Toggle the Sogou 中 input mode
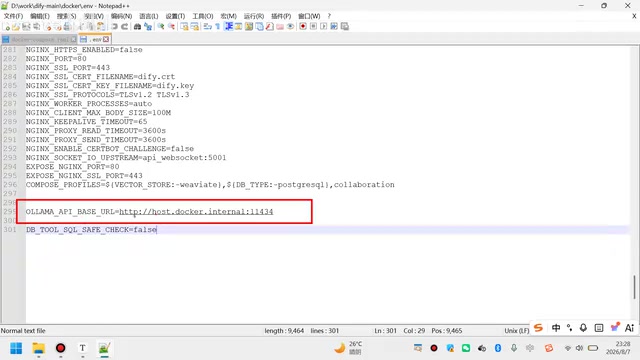 click(x=556, y=328)
